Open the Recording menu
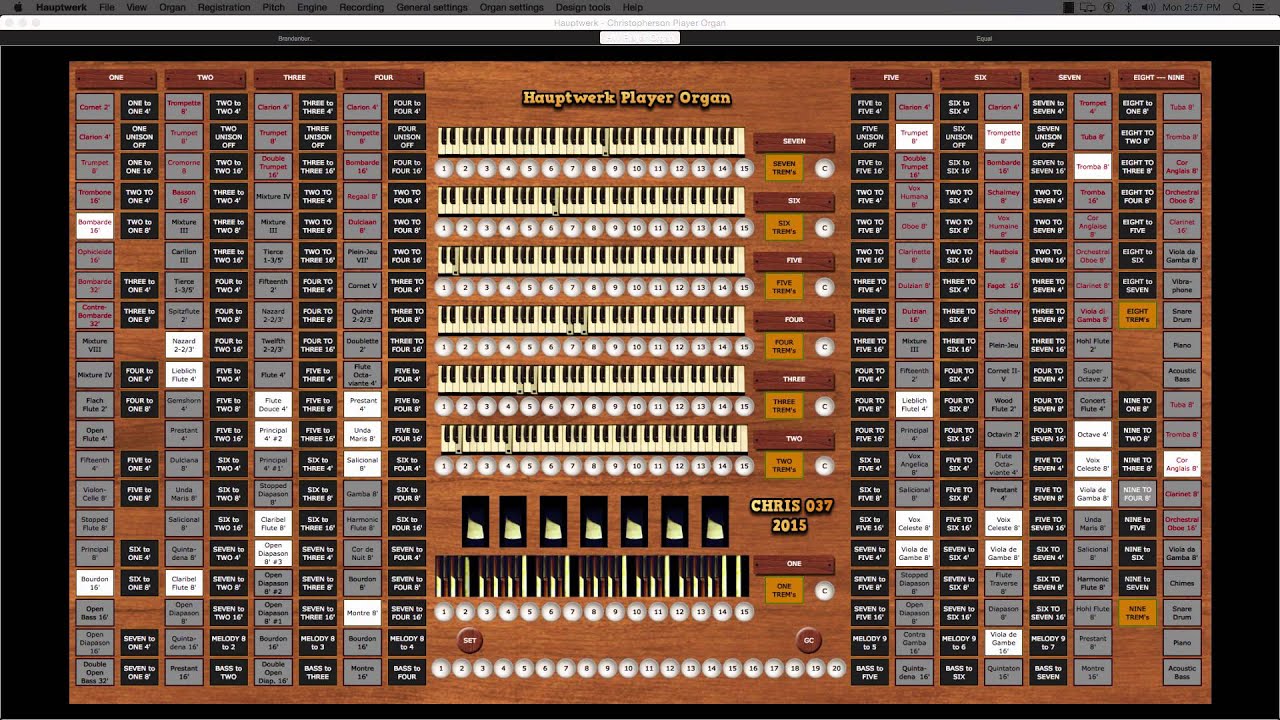This screenshot has width=1280, height=720. [x=361, y=7]
